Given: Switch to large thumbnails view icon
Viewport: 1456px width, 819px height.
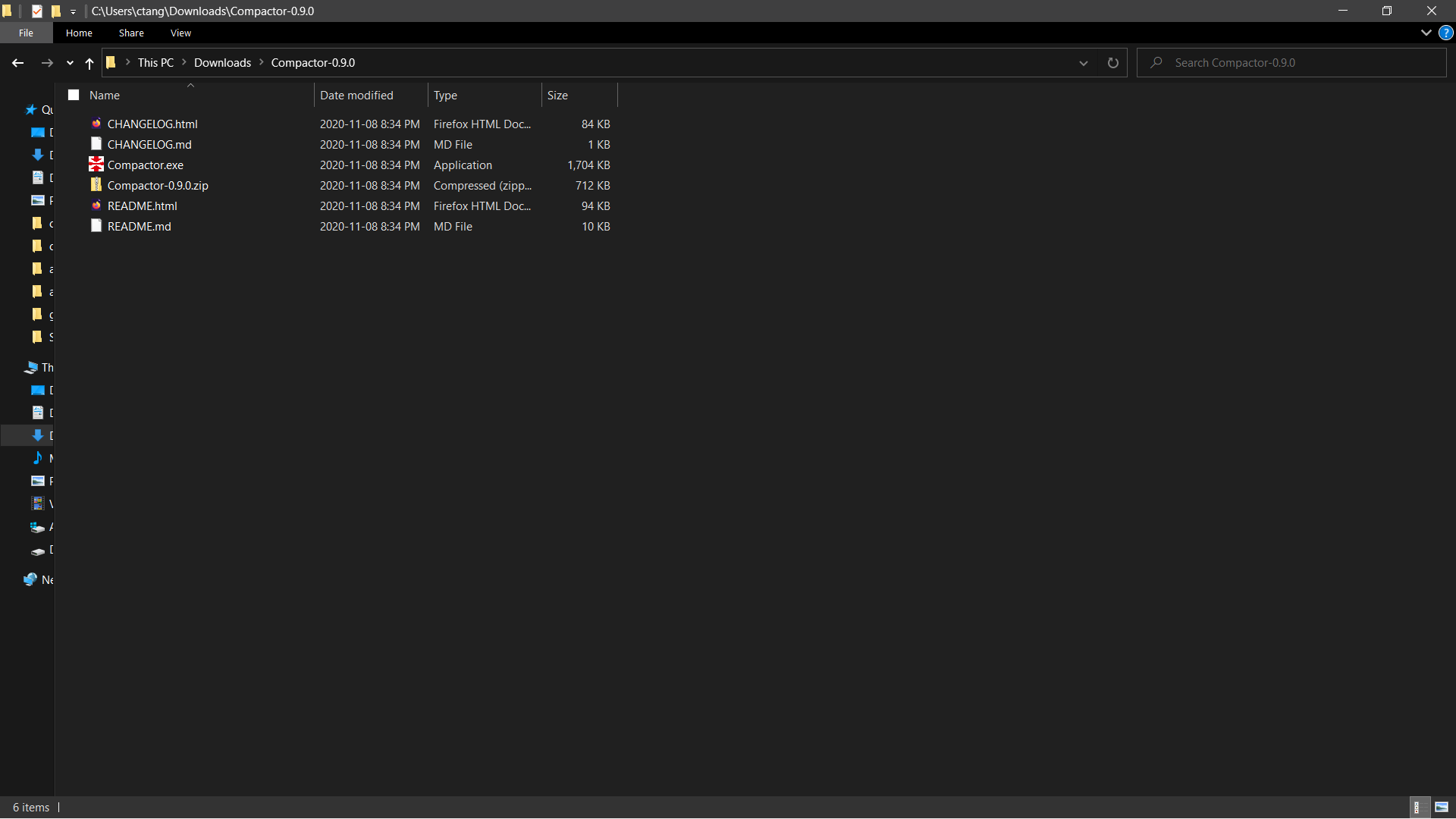Looking at the screenshot, I should [1442, 807].
